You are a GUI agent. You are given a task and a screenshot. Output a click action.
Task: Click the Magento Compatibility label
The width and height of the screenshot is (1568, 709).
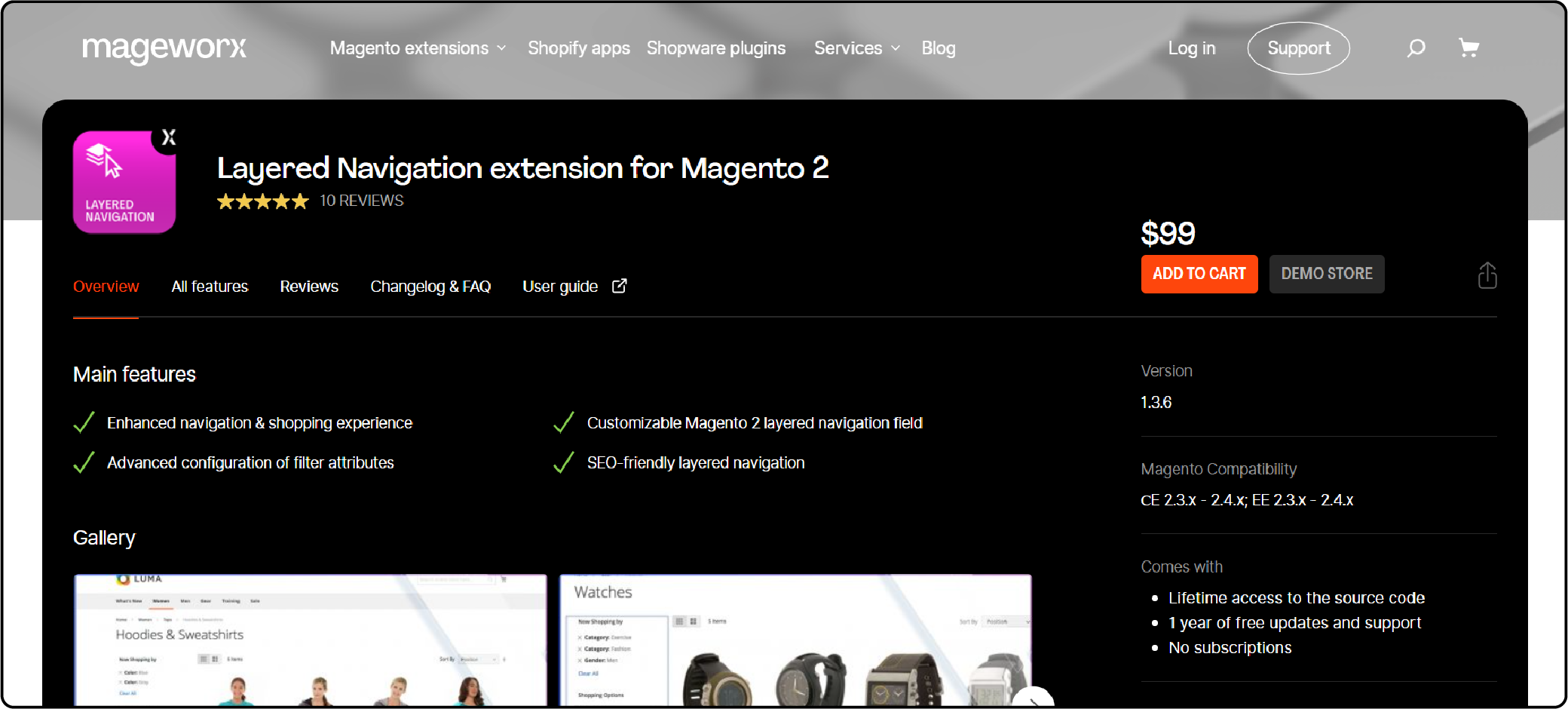click(x=1219, y=469)
